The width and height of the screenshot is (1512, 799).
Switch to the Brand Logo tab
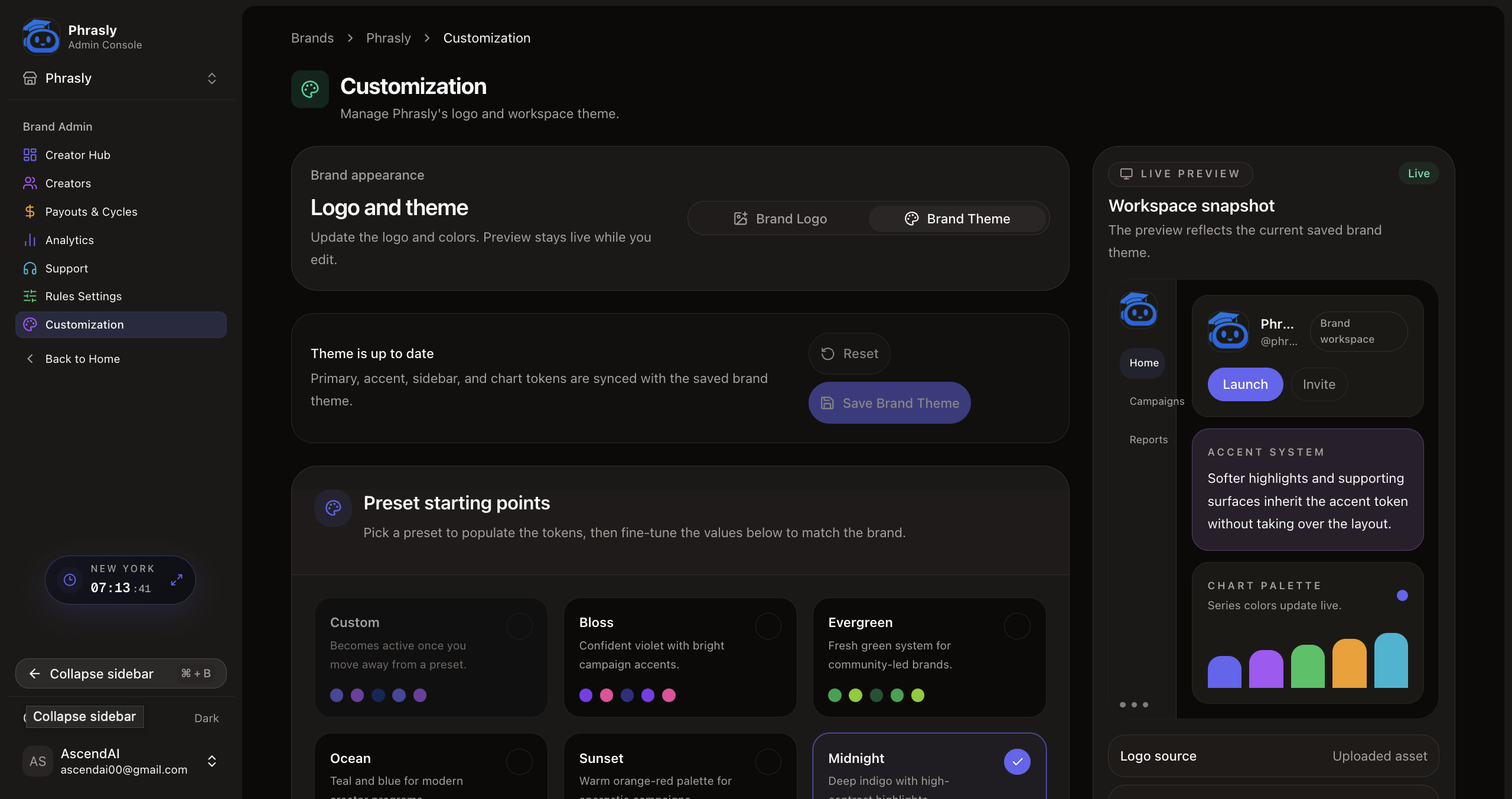pos(780,219)
